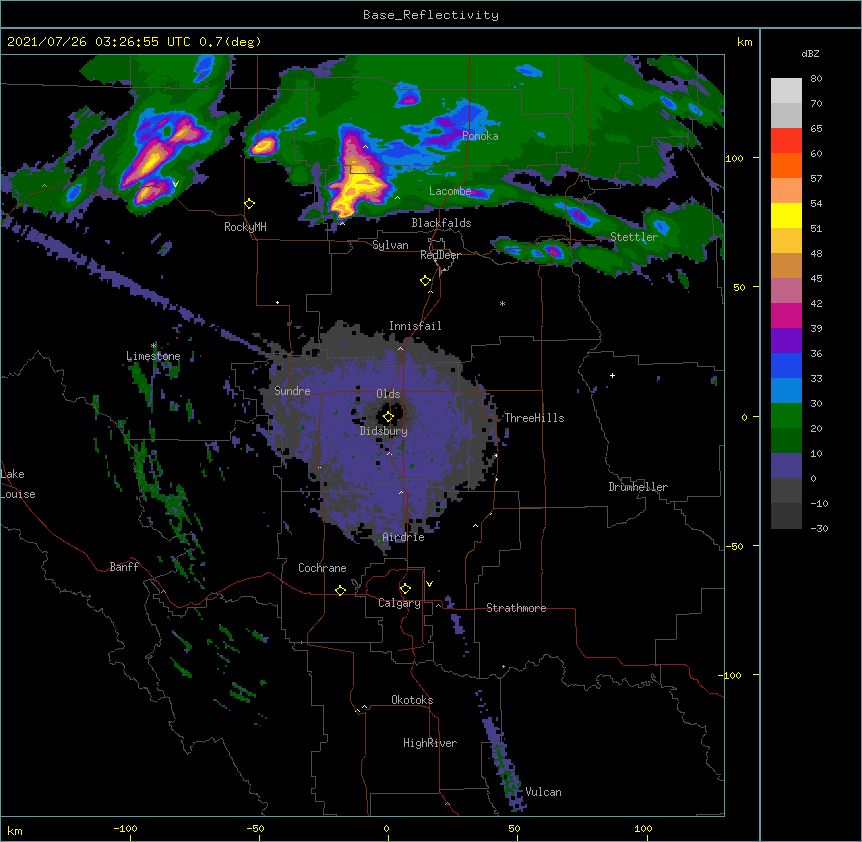Click the Strathmore town label
The width and height of the screenshot is (862, 842).
(x=516, y=608)
